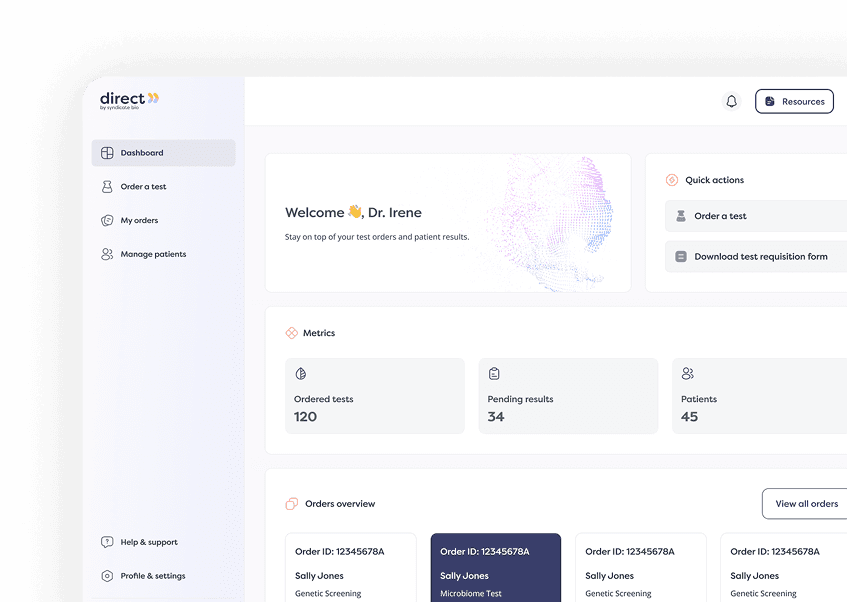Click the Ordered tests droplet icon

pyautogui.click(x=301, y=372)
